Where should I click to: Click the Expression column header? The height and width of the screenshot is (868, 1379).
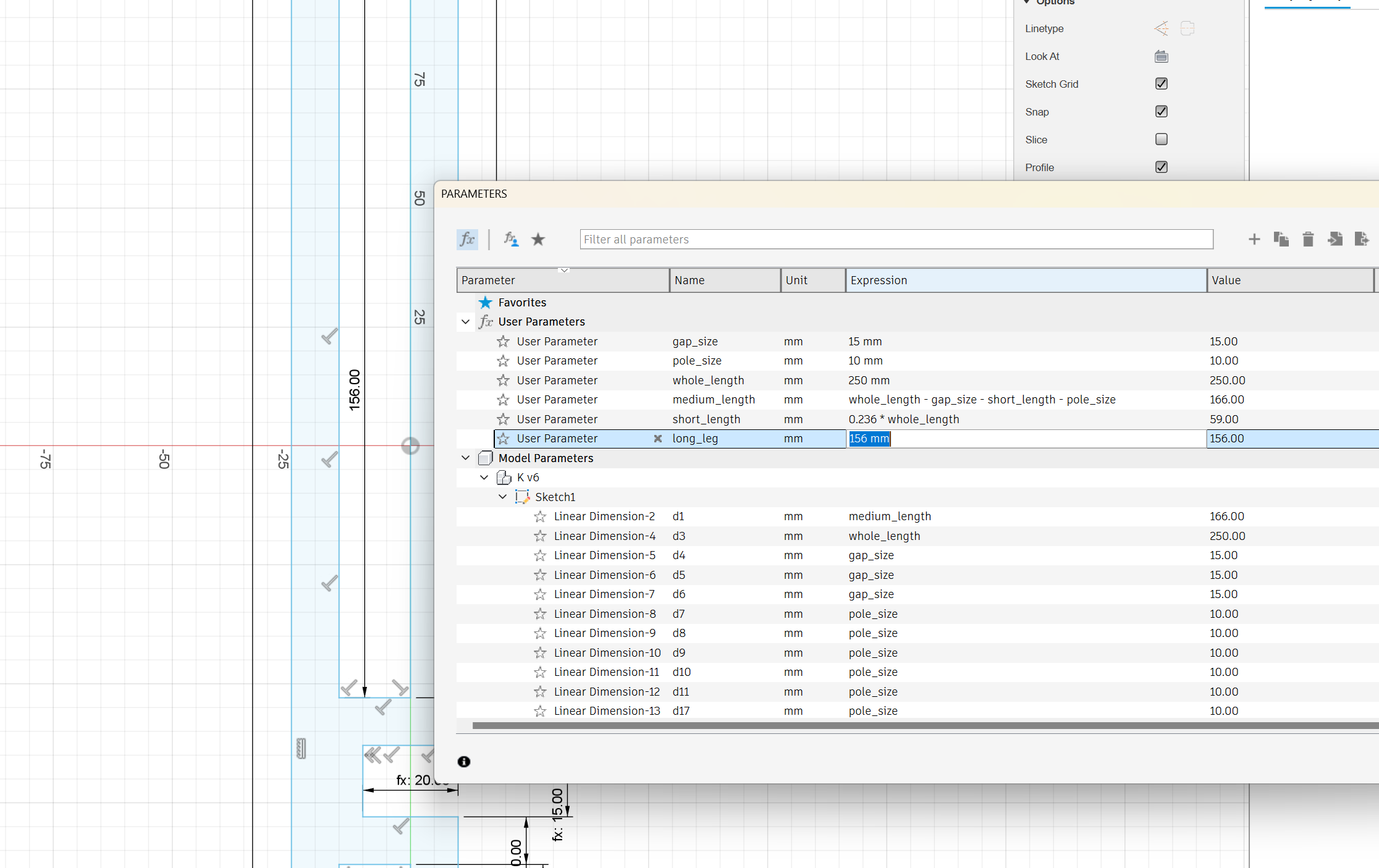click(1026, 280)
